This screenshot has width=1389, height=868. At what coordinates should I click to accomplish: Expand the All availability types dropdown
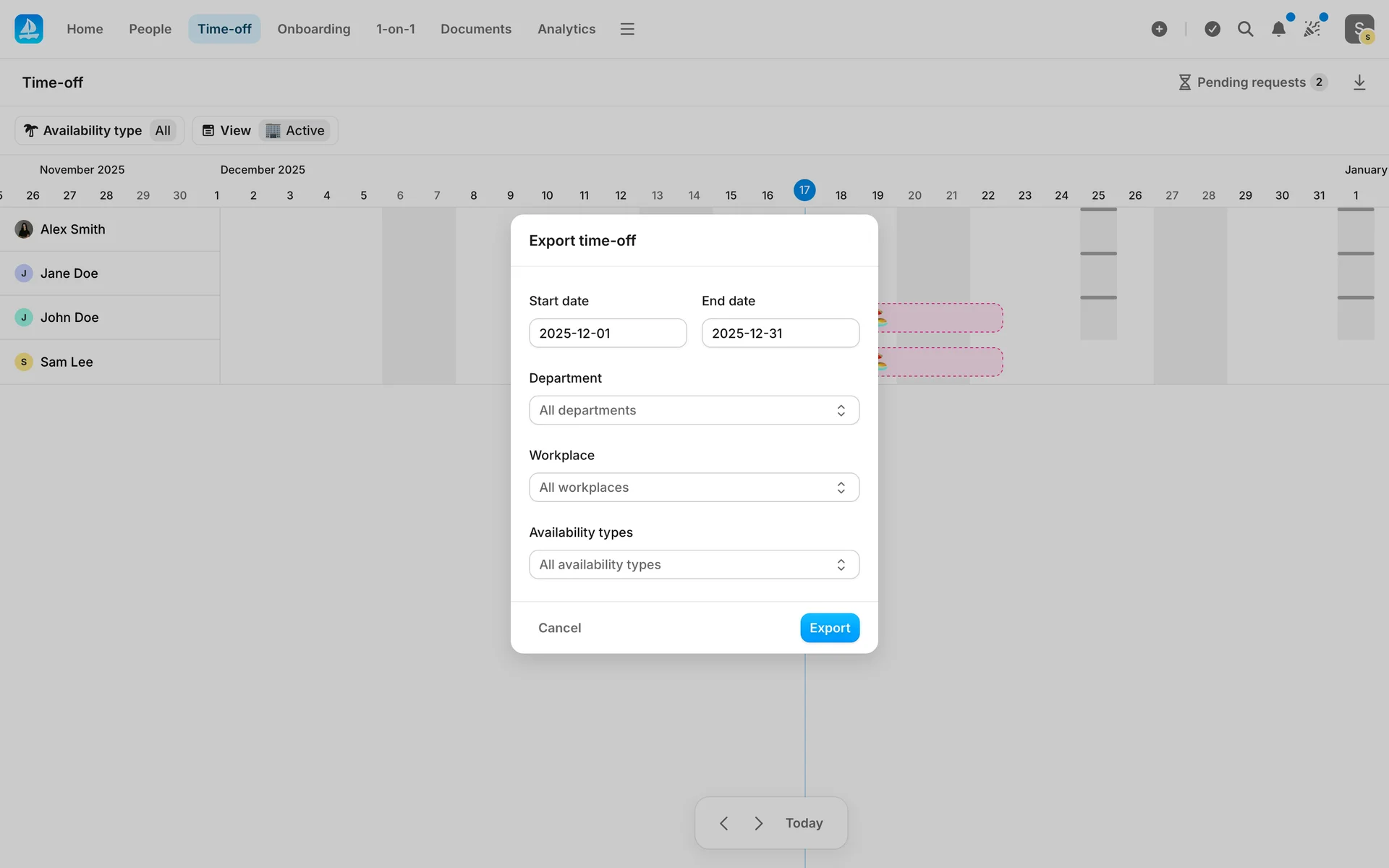[x=694, y=565]
